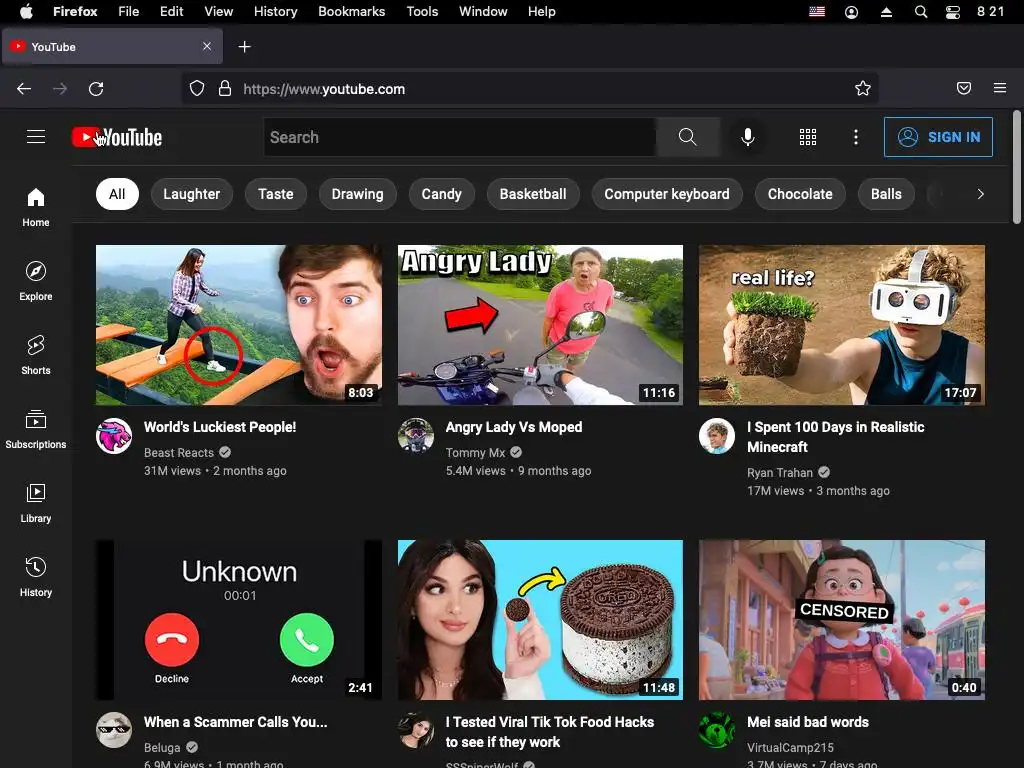This screenshot has width=1024, height=768.
Task: Click the YouTube search field
Action: pos(460,137)
